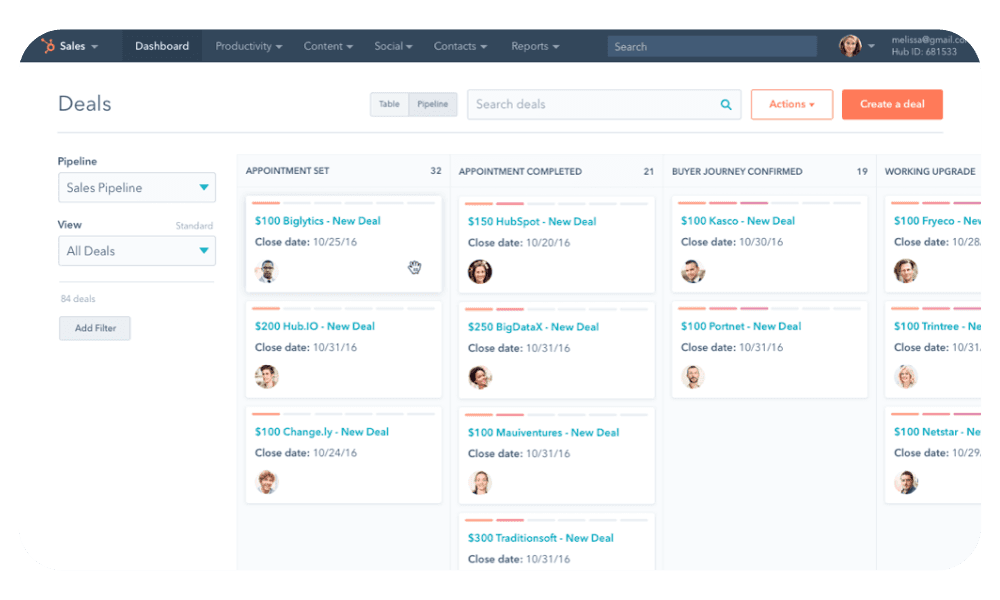Click the Create a deal button
1000x600 pixels.
892,104
